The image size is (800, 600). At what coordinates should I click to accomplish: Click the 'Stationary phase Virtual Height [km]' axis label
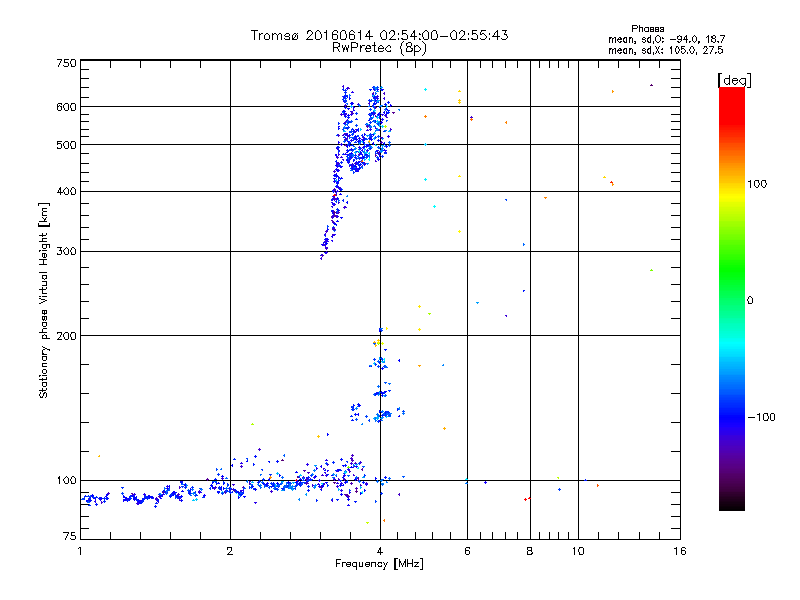(43, 300)
